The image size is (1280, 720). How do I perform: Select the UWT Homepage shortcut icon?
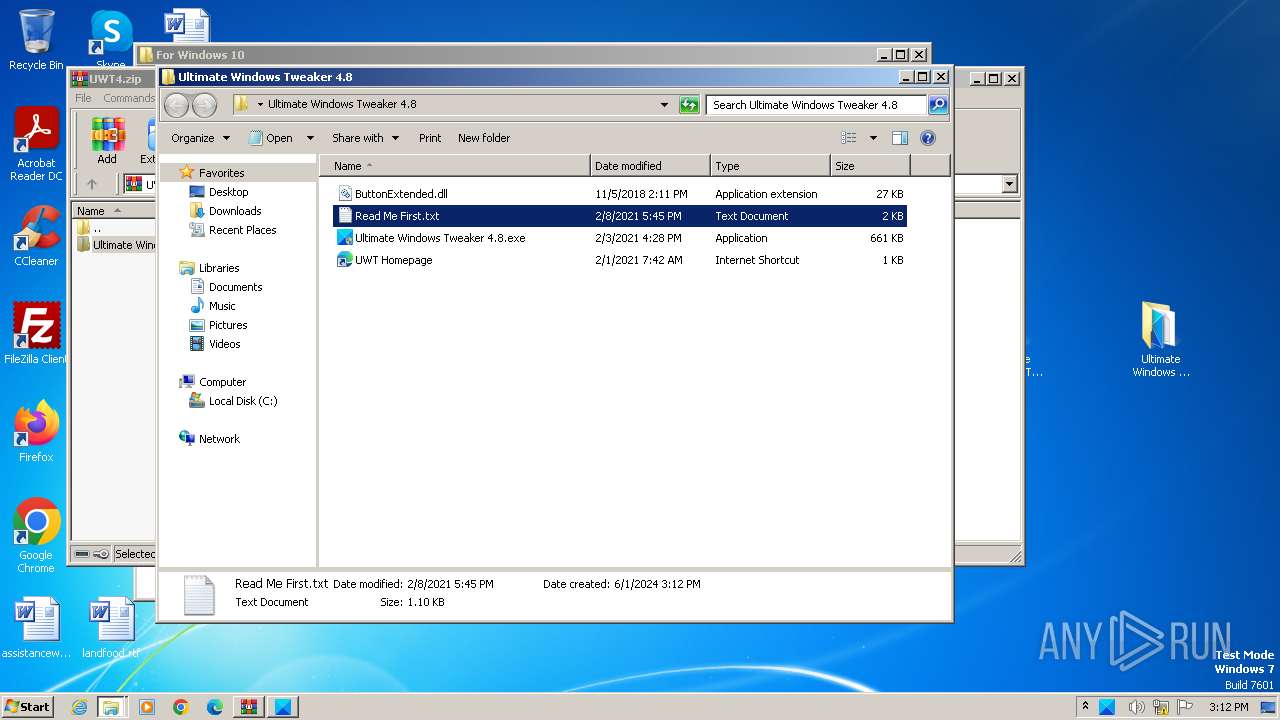(345, 260)
